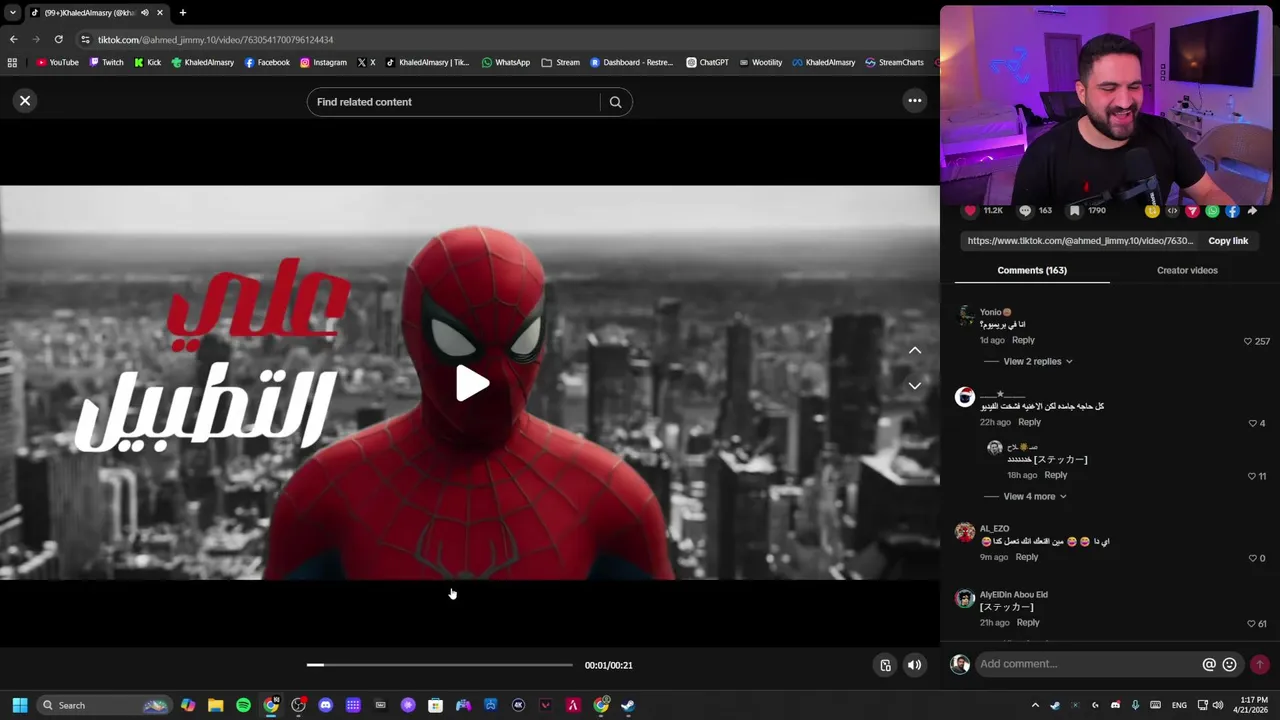The height and width of the screenshot is (720, 1280).
Task: Close the TikTok video viewer
Action: [x=25, y=100]
